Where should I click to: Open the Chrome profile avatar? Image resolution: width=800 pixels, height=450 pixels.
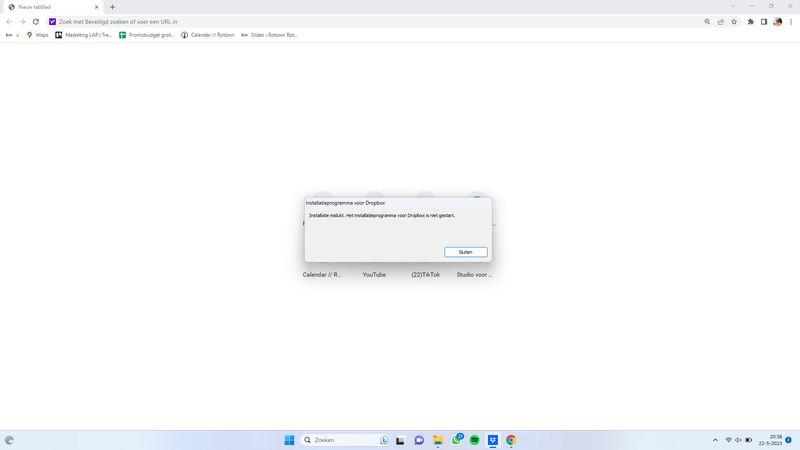click(778, 22)
